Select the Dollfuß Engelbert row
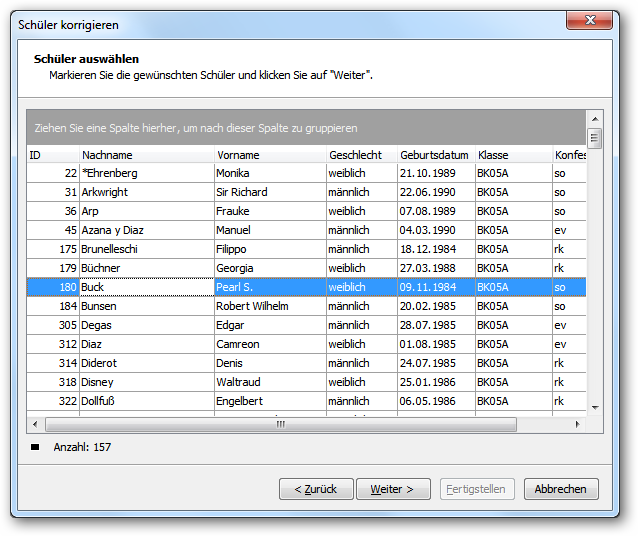This screenshot has width=638, height=536. pyautogui.click(x=306, y=401)
